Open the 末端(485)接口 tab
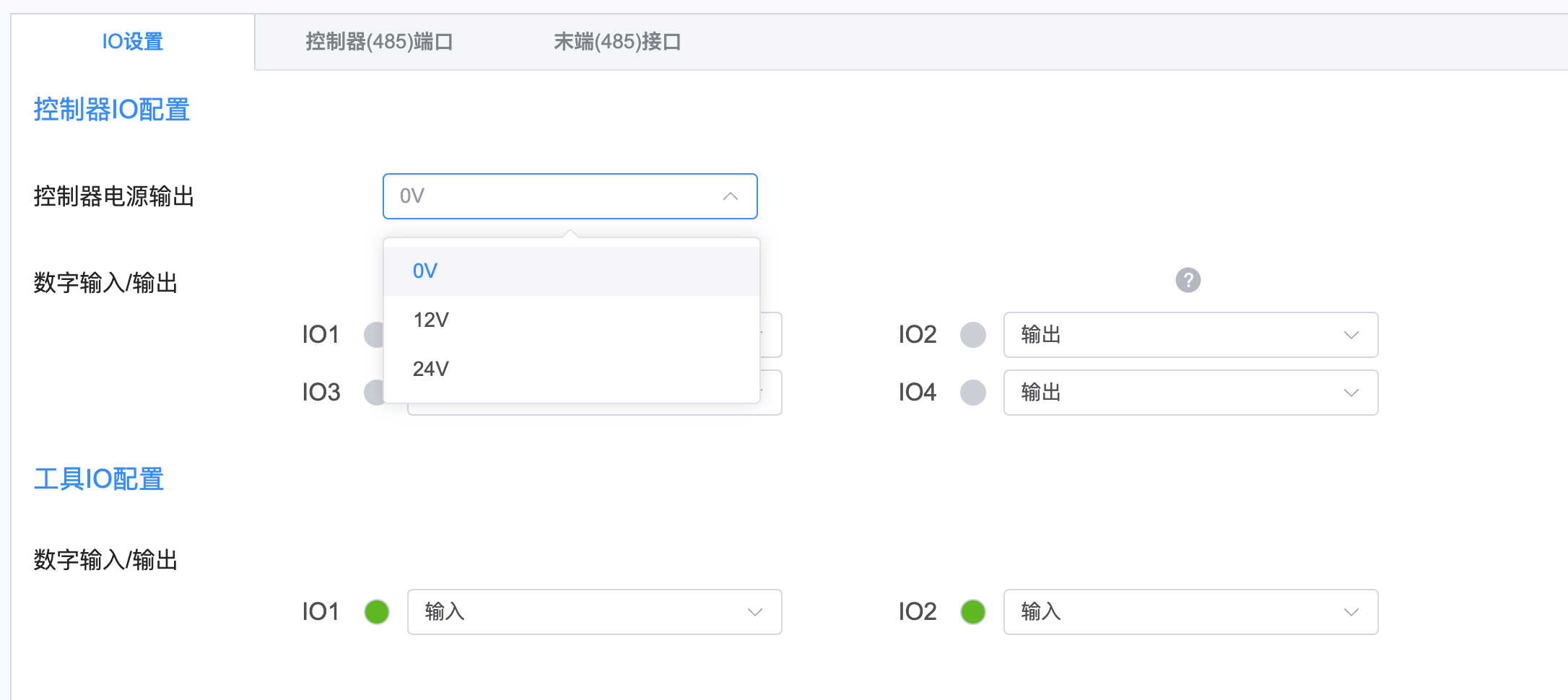Viewport: 1568px width, 700px height. pyautogui.click(x=617, y=42)
